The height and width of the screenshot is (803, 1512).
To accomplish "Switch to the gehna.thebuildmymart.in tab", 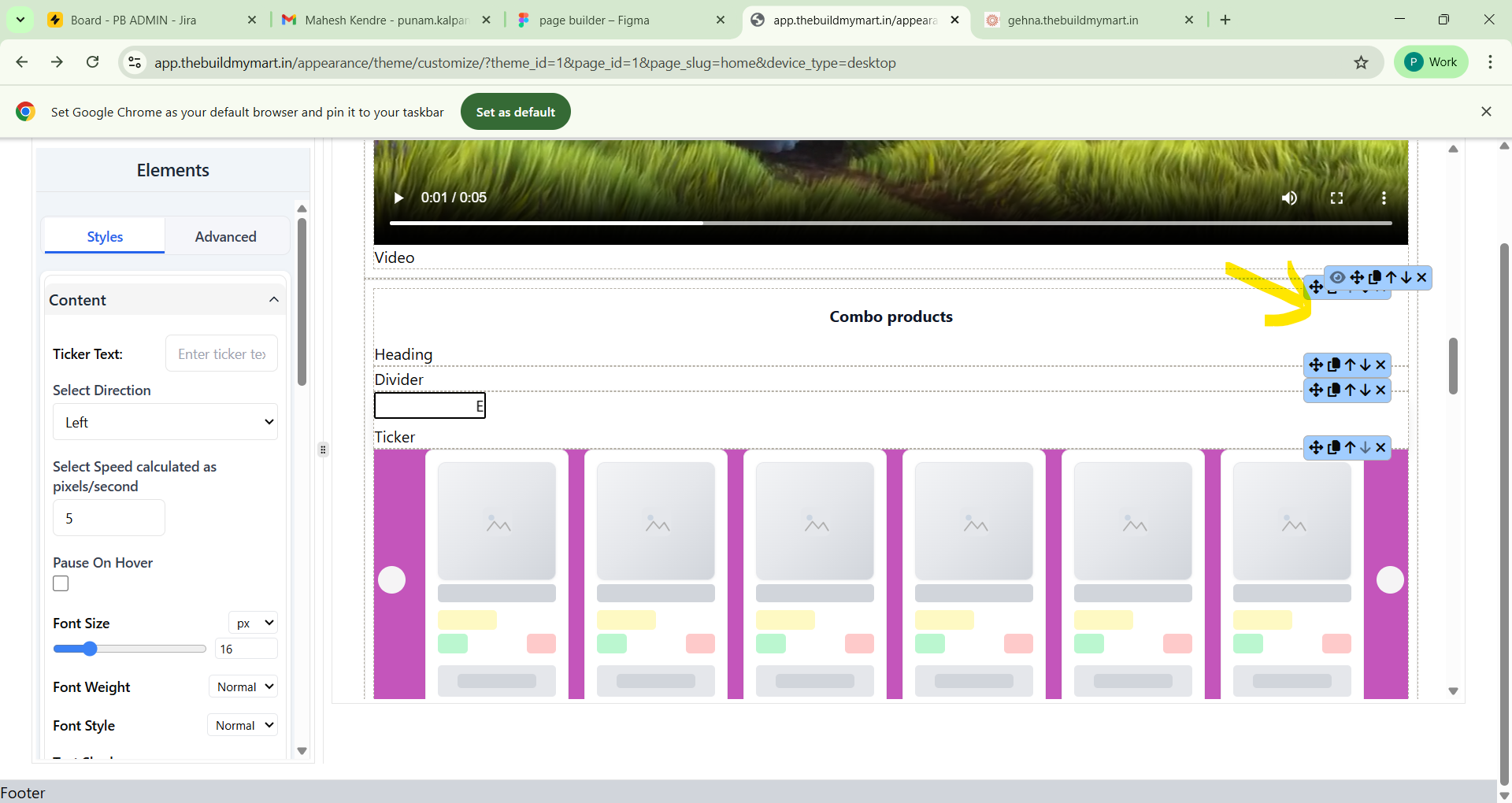I will (x=1089, y=20).
